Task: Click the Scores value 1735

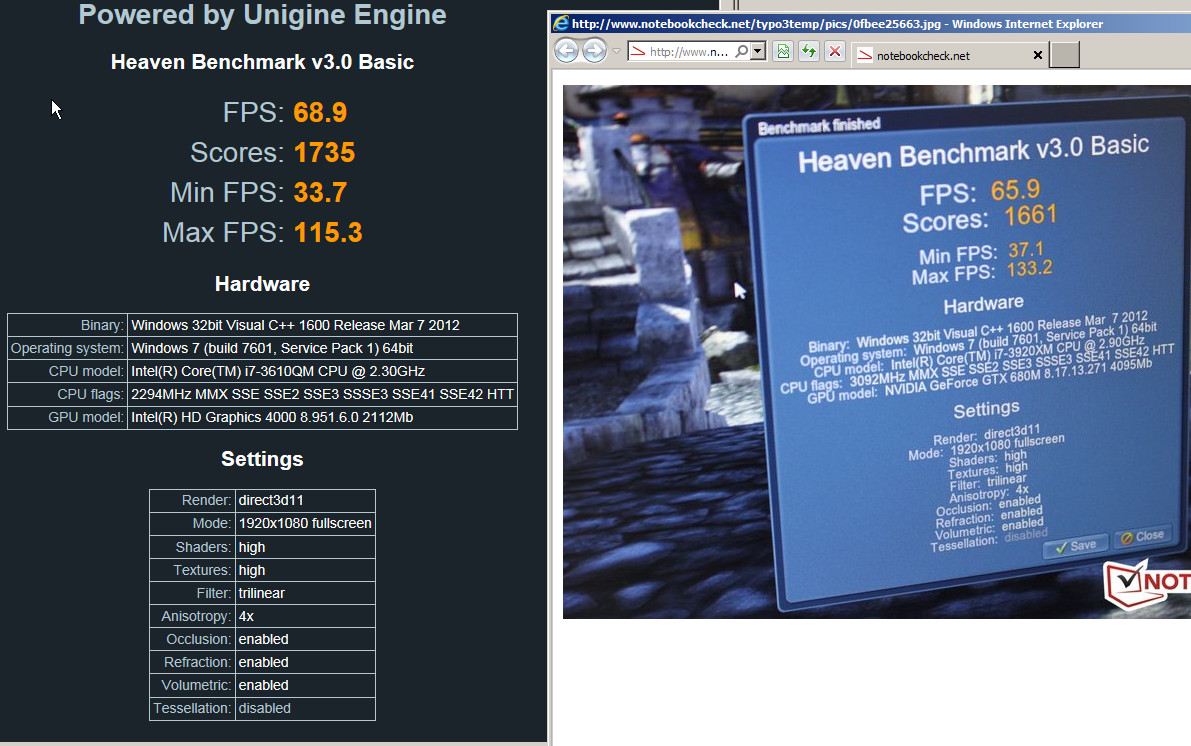Action: [324, 153]
